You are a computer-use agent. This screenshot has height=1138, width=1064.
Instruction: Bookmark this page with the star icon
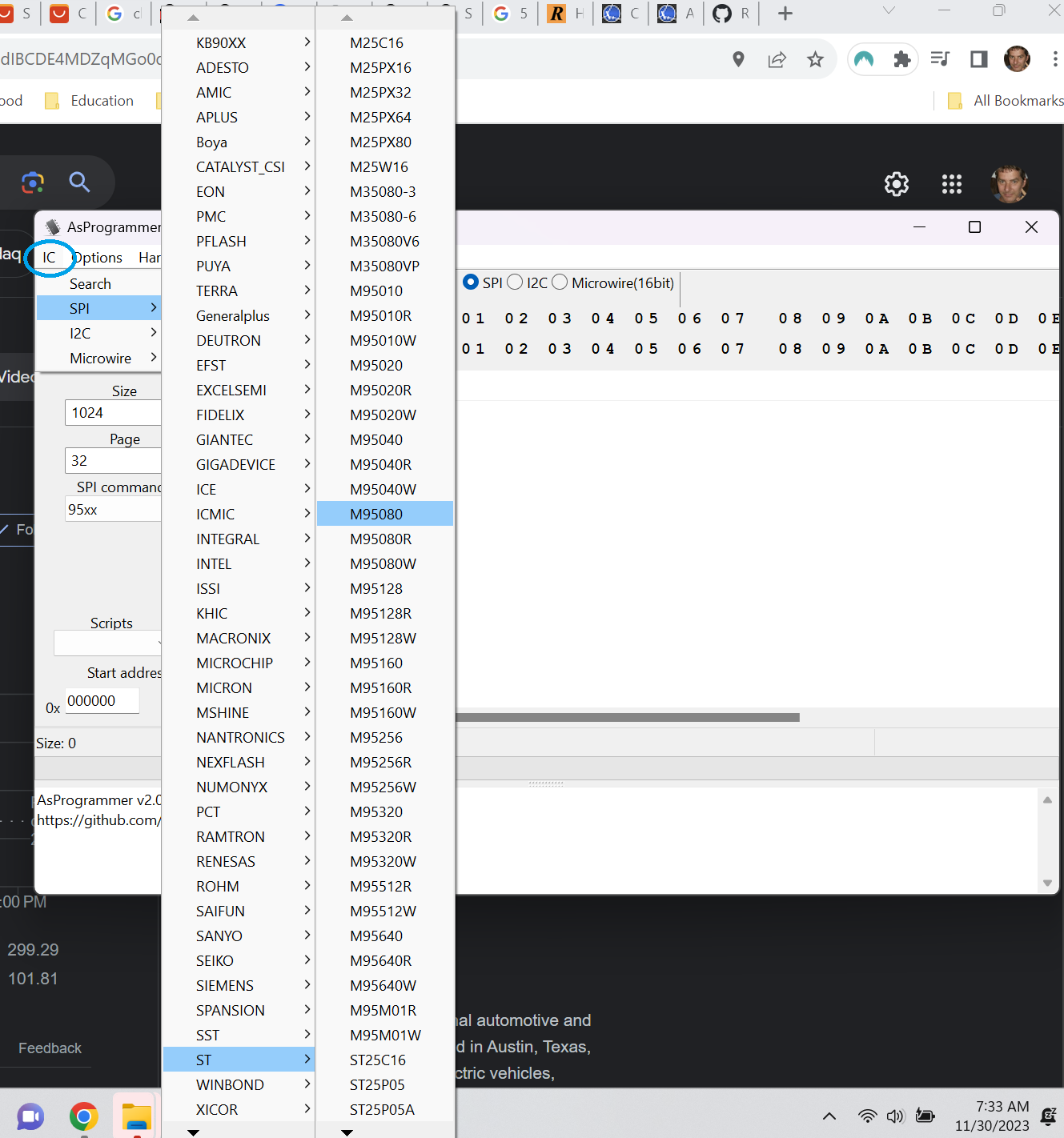[x=815, y=59]
